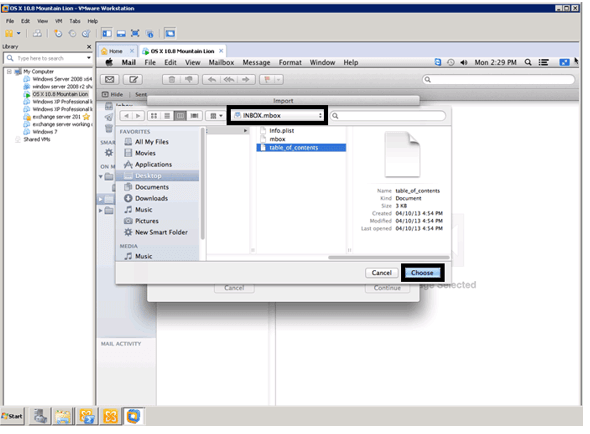Screen dimensions: 590x434
Task: Open Downloads in Favorites sidebar
Action: (151, 198)
